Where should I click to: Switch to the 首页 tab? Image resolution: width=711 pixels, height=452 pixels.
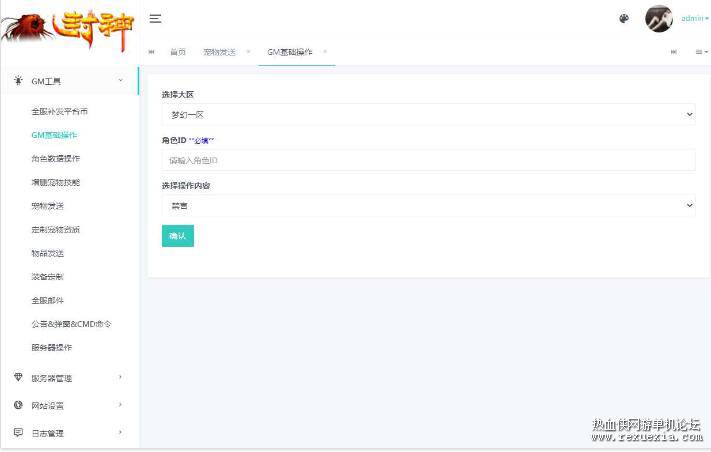(178, 52)
